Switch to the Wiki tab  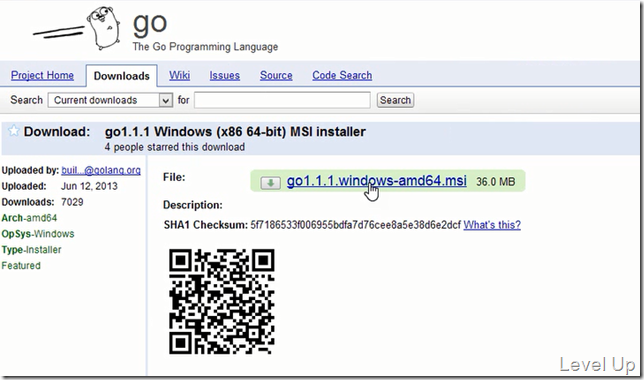coord(179,75)
